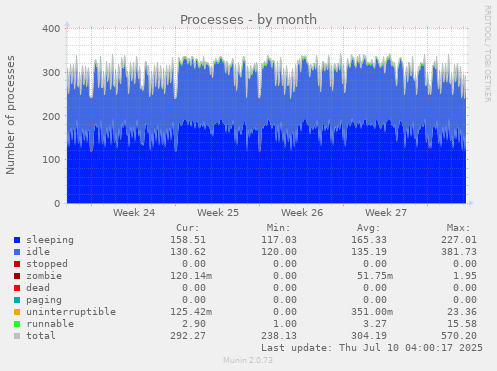Click the 'Week 27' axis label
This screenshot has height=371, width=497.
coord(386,213)
